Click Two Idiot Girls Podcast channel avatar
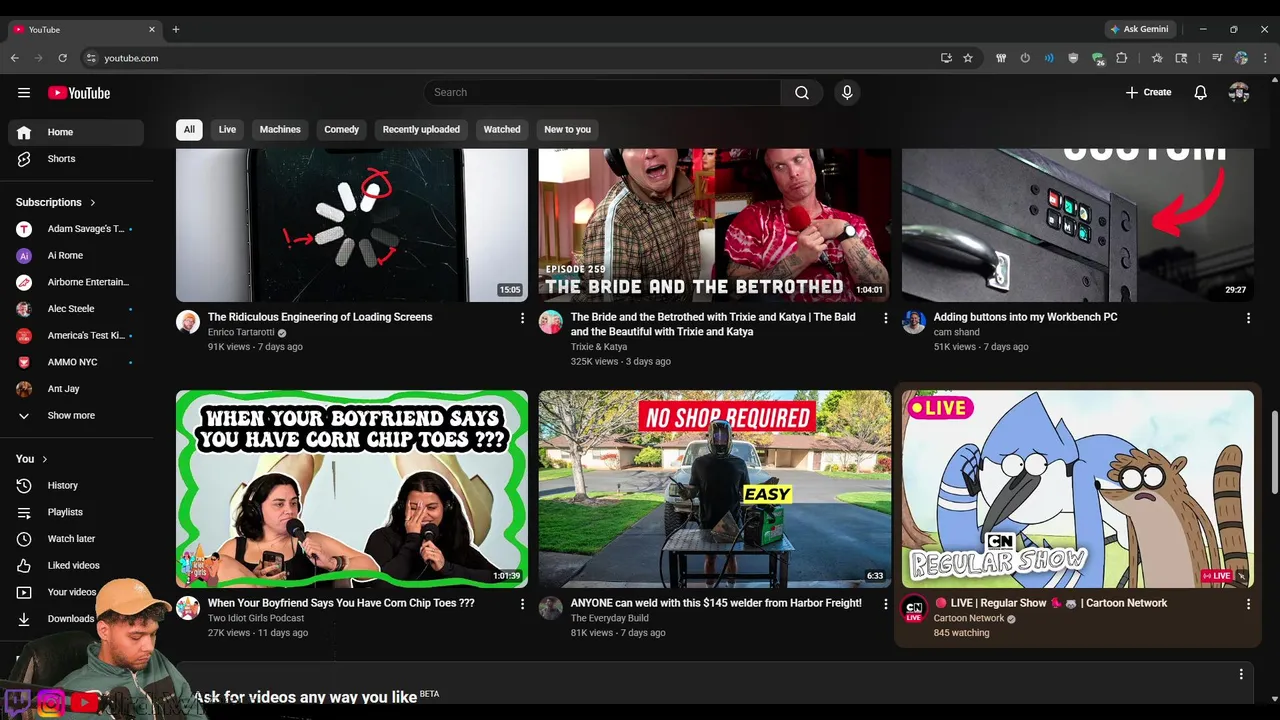This screenshot has height=720, width=1280. [x=188, y=608]
